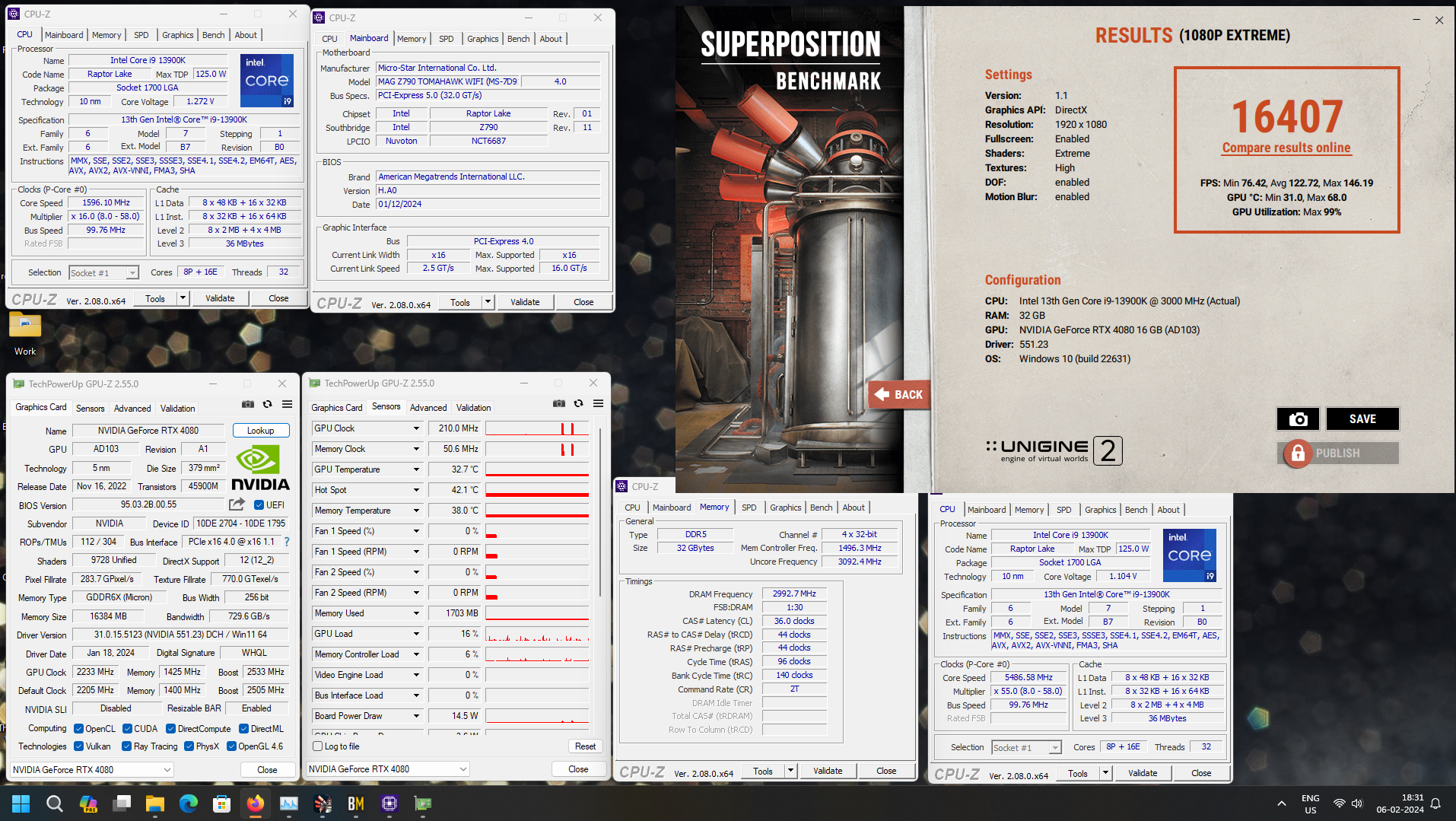Switch to Graphics tab in bottom-right CPU-Z
The height and width of the screenshot is (821, 1456).
(1100, 510)
